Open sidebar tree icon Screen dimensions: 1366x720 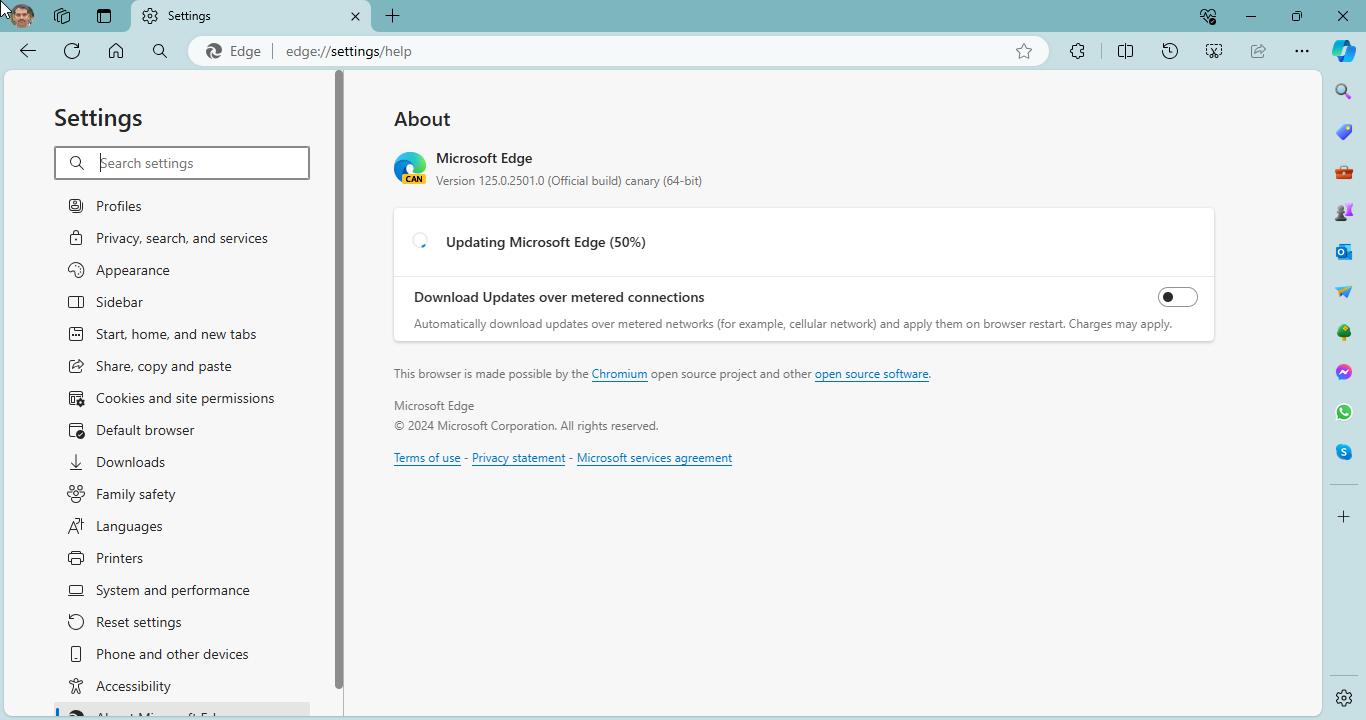(x=1344, y=332)
